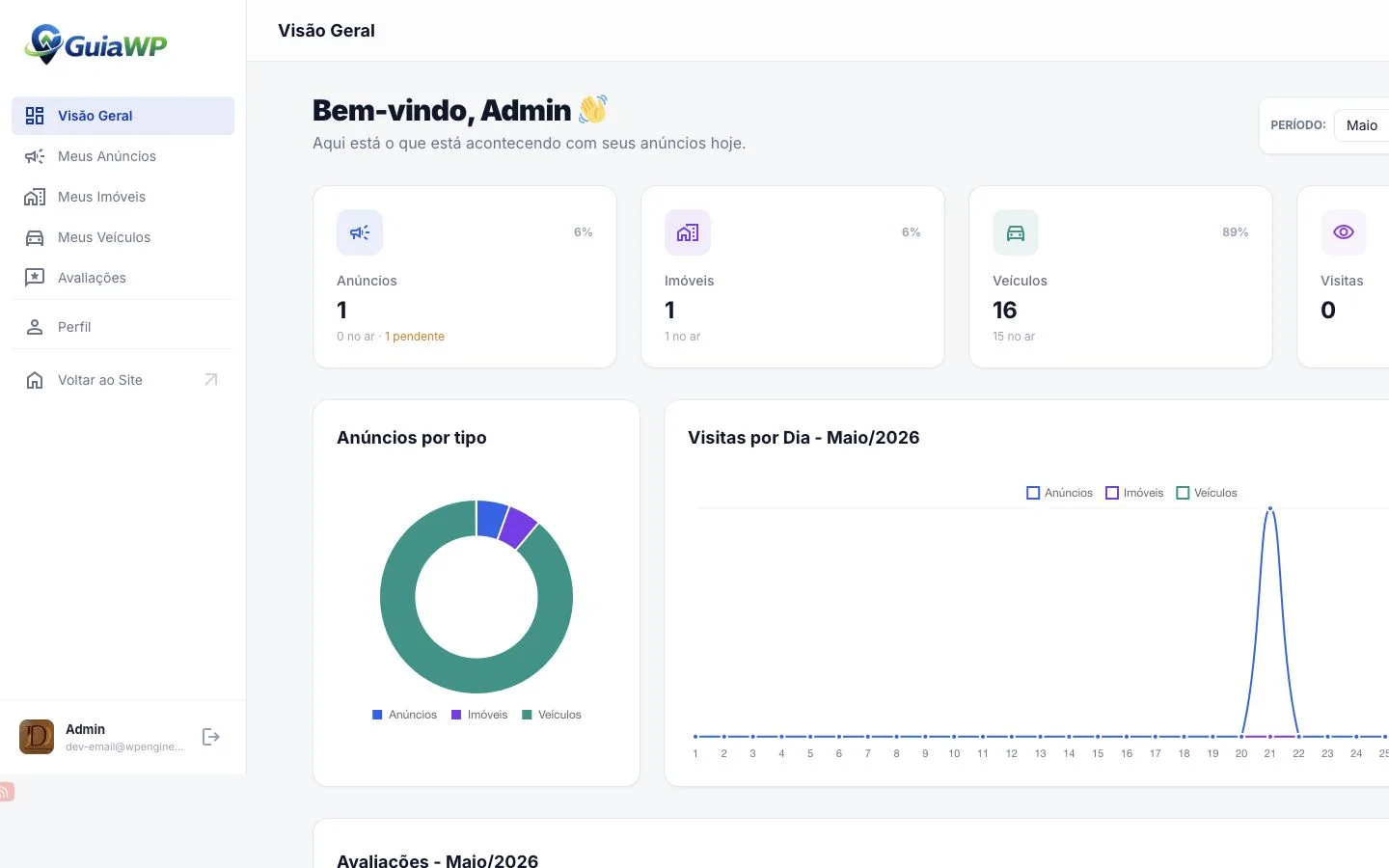
Task: Click the chart peak point on day 21
Action: point(1270,508)
